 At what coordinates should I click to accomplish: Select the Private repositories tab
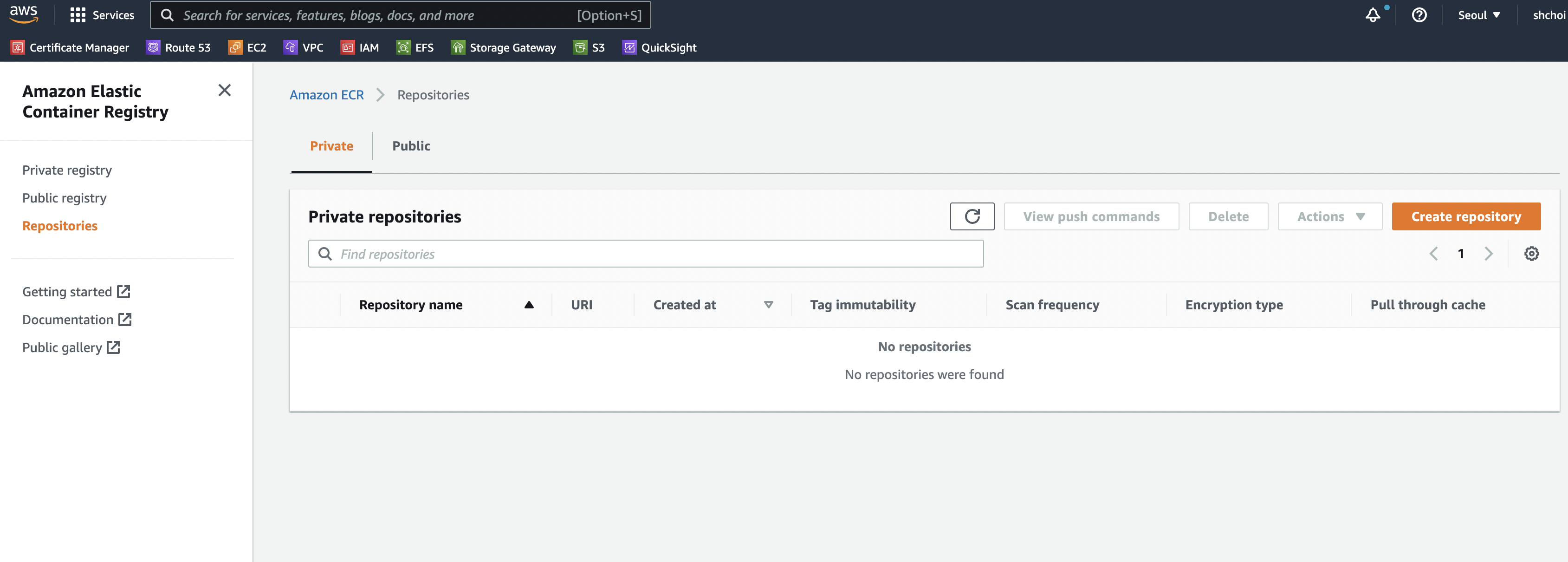(331, 146)
